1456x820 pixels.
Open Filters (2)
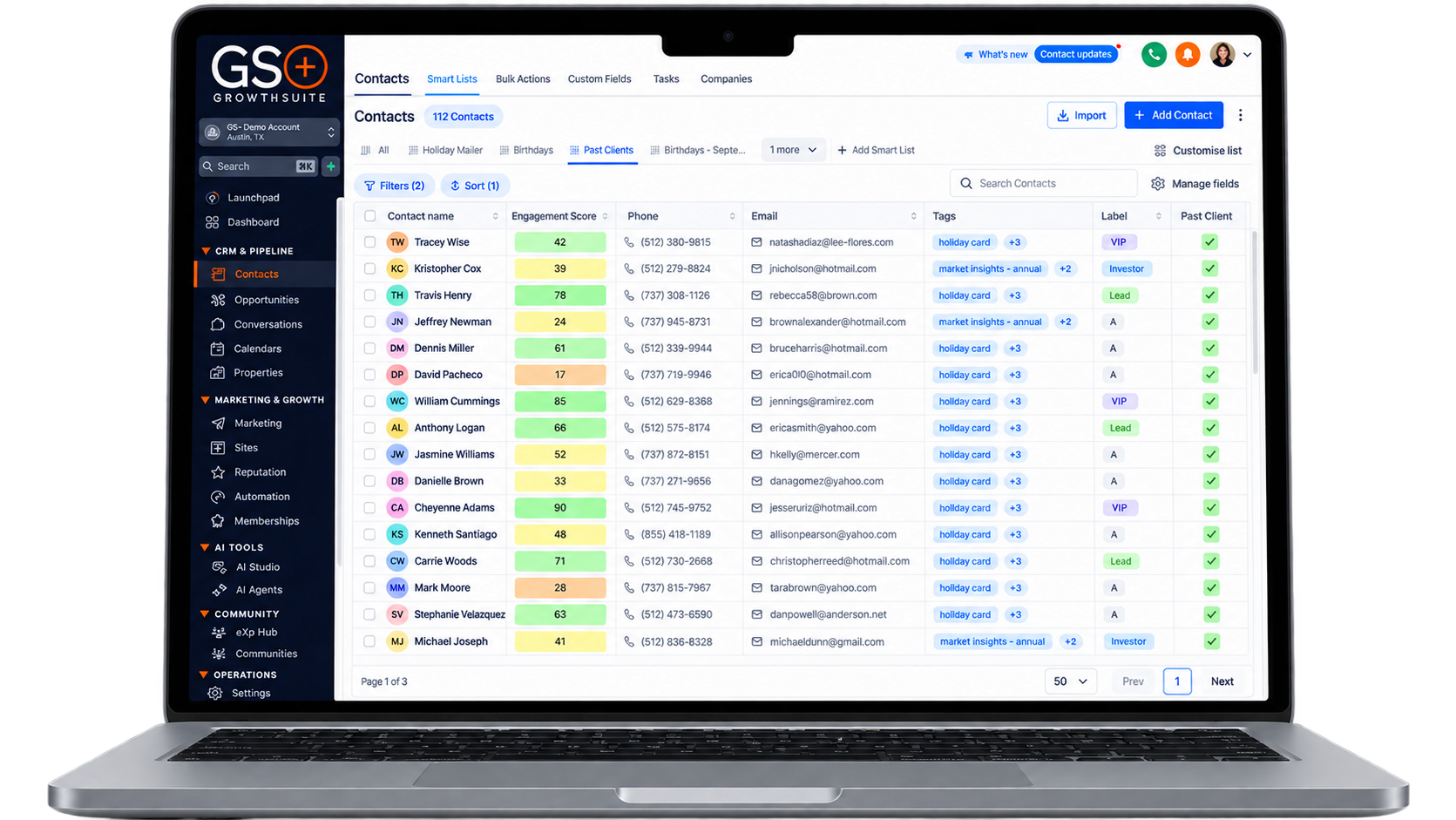pyautogui.click(x=394, y=186)
